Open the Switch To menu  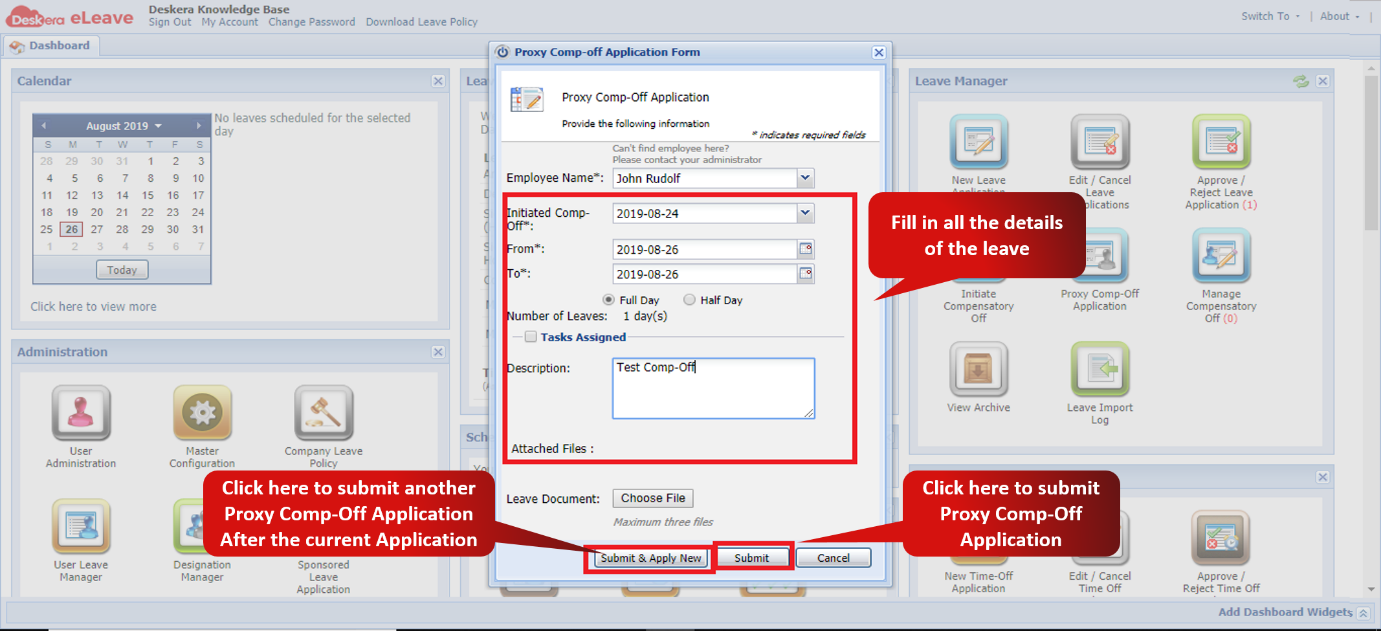[1266, 16]
